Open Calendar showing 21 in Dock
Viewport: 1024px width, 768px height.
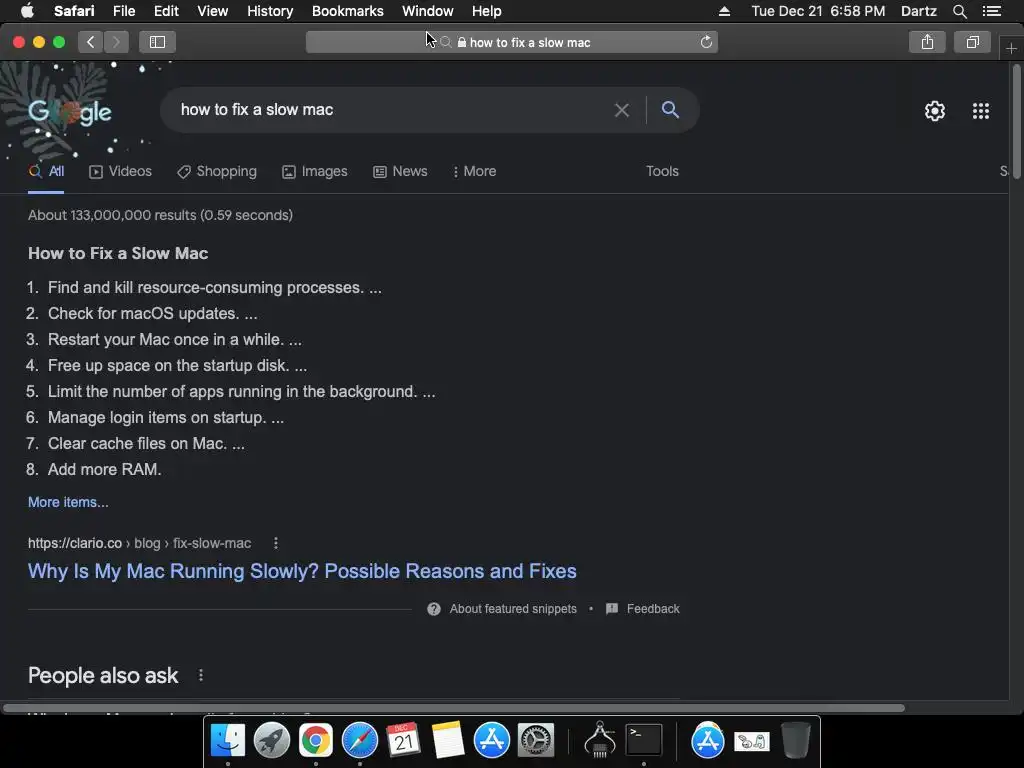404,741
